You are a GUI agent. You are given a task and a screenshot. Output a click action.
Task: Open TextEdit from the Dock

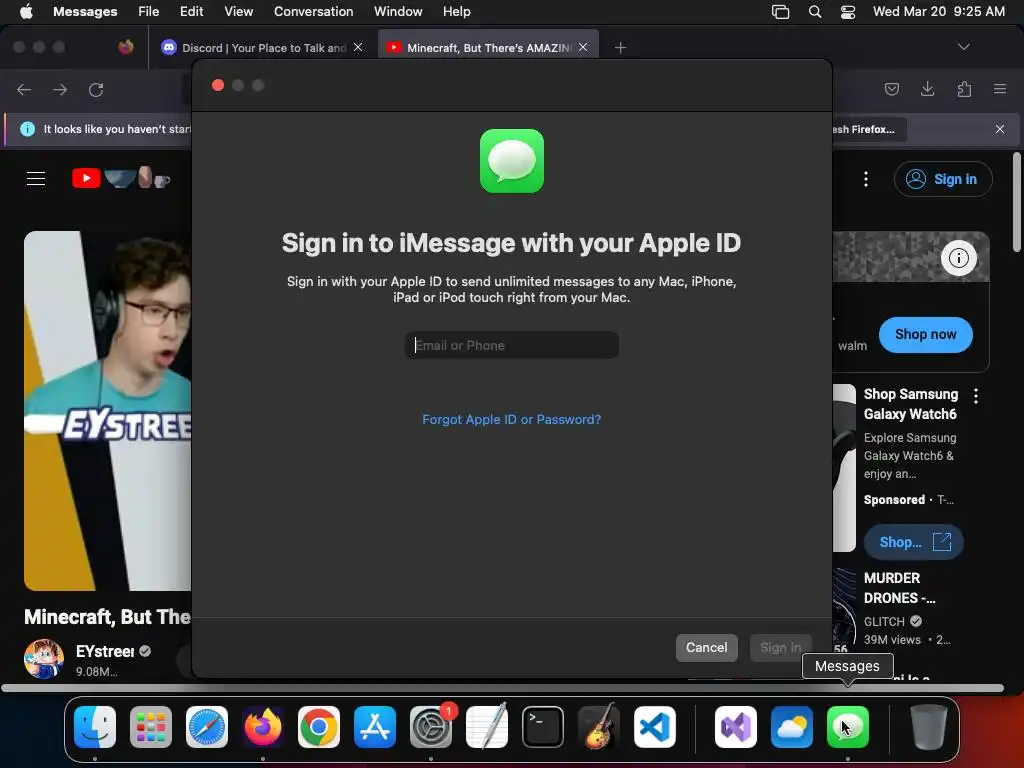click(487, 727)
